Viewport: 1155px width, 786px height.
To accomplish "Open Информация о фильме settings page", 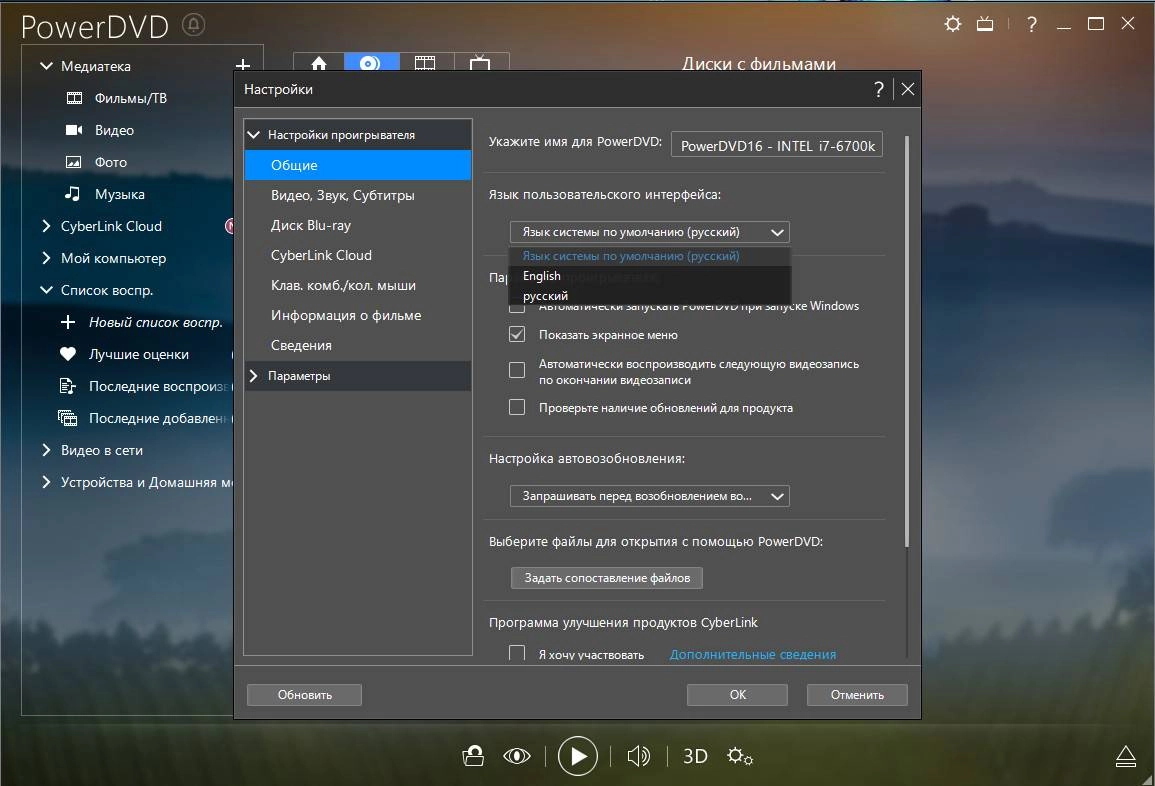I will point(358,315).
